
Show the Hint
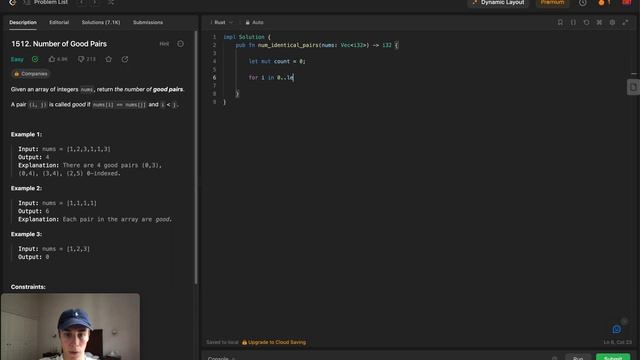click(x=164, y=44)
